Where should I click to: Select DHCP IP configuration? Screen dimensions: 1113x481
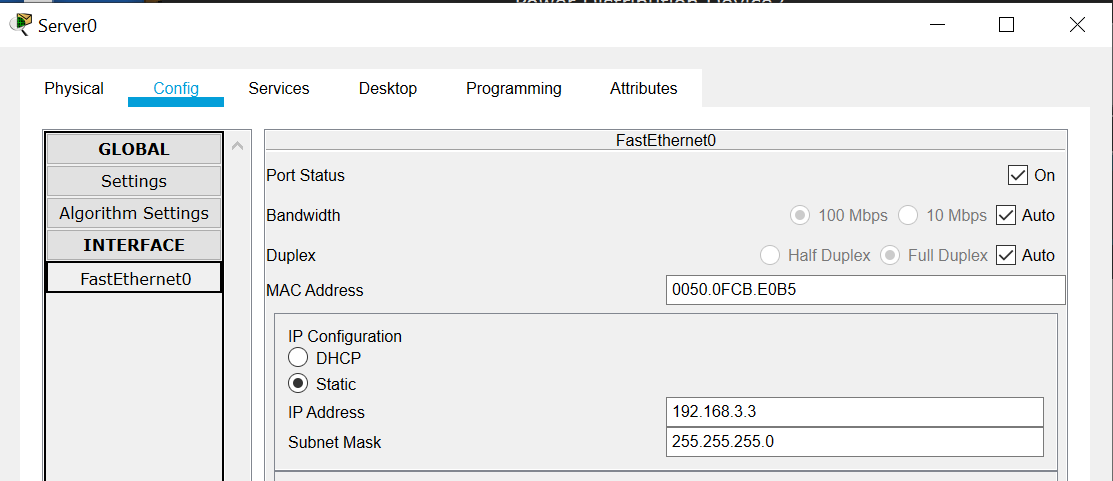click(x=298, y=358)
